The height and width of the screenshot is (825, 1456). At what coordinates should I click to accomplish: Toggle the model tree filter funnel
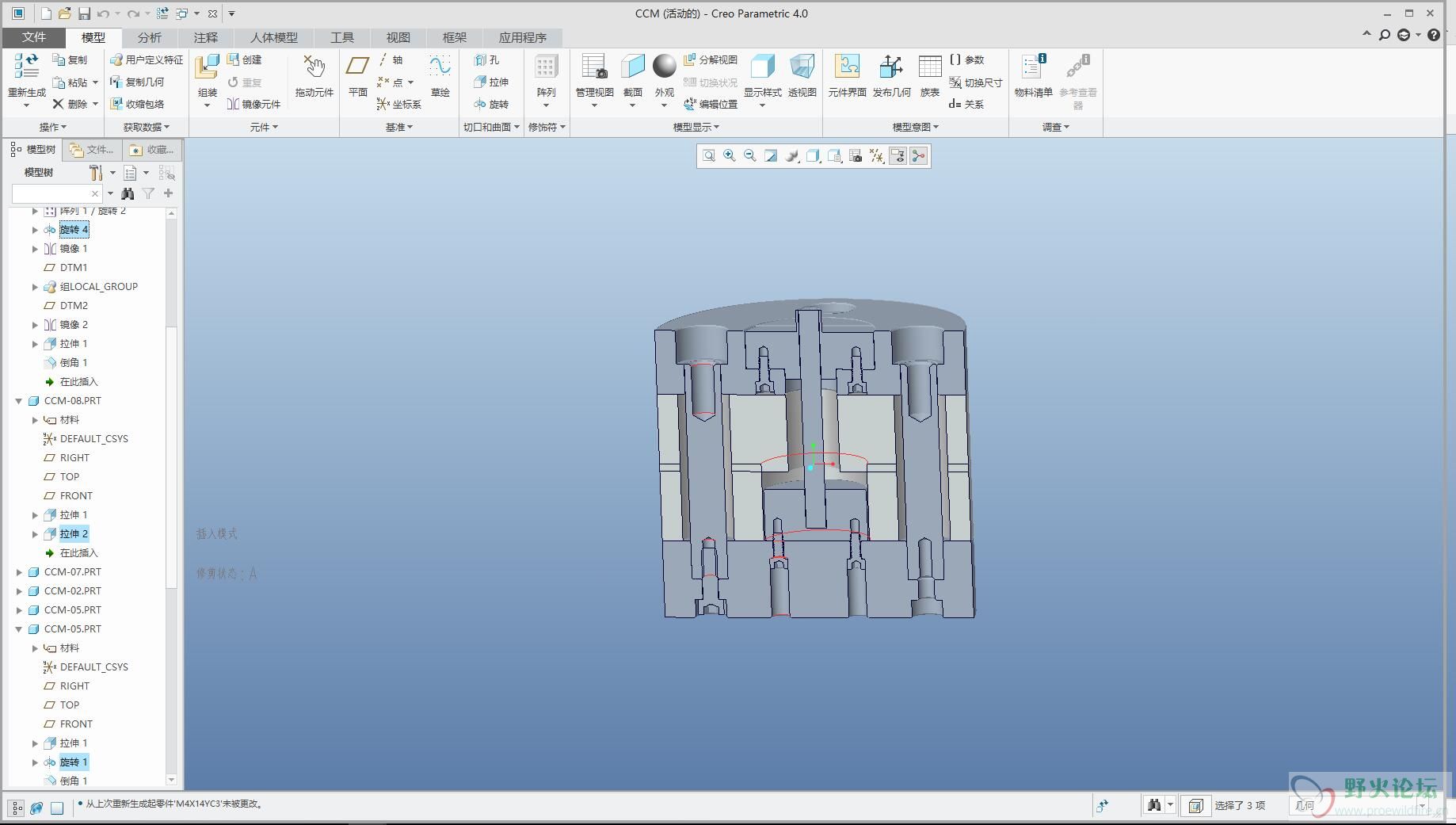click(148, 193)
